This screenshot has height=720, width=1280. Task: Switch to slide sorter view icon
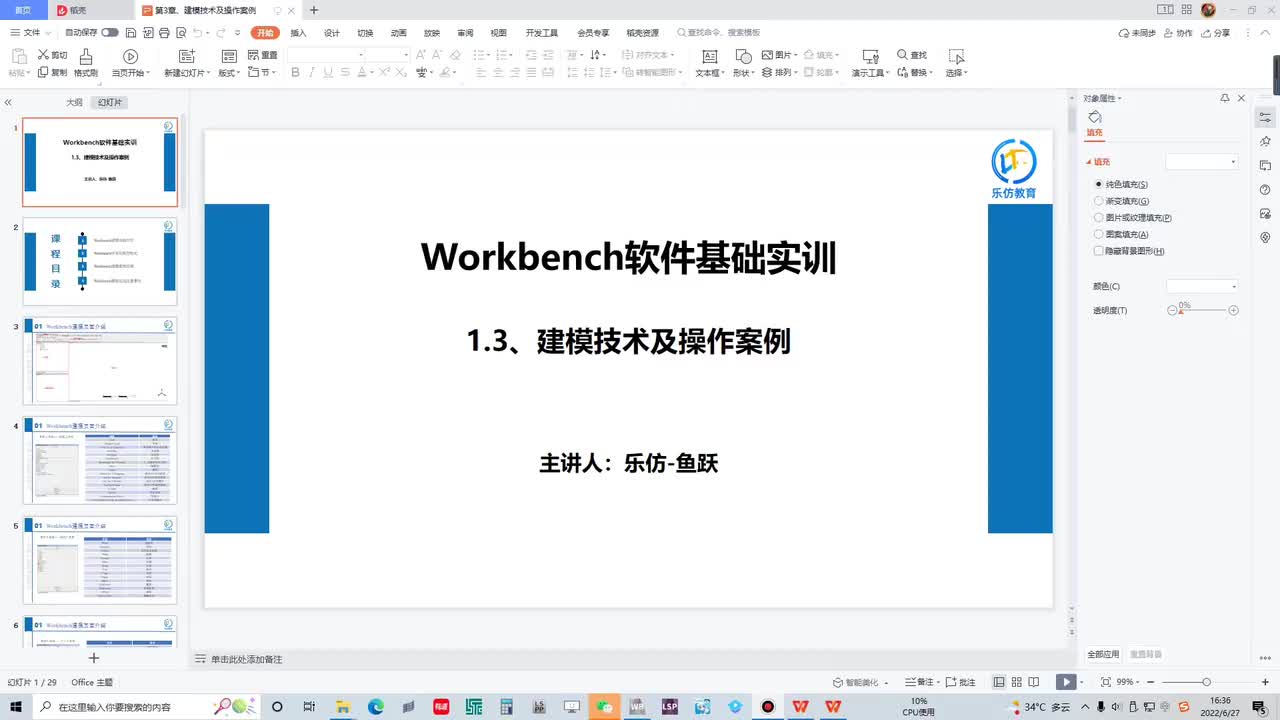pos(1015,682)
